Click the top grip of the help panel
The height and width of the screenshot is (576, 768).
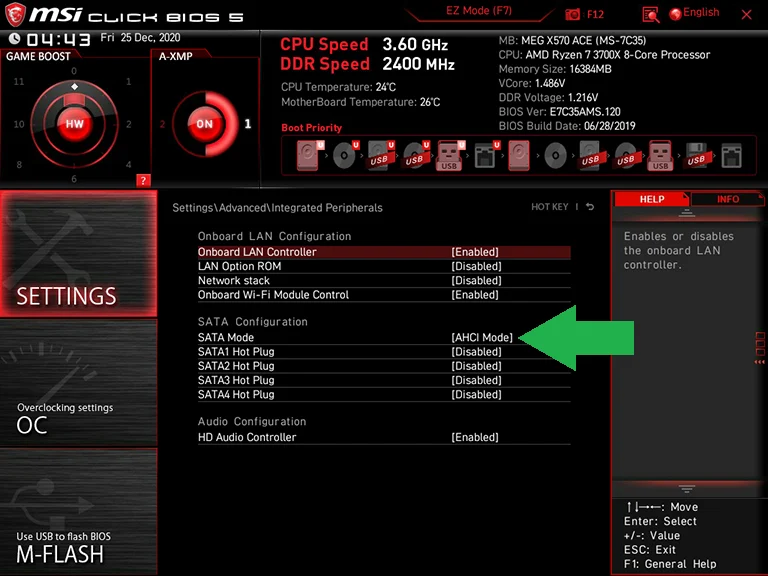click(x=687, y=213)
